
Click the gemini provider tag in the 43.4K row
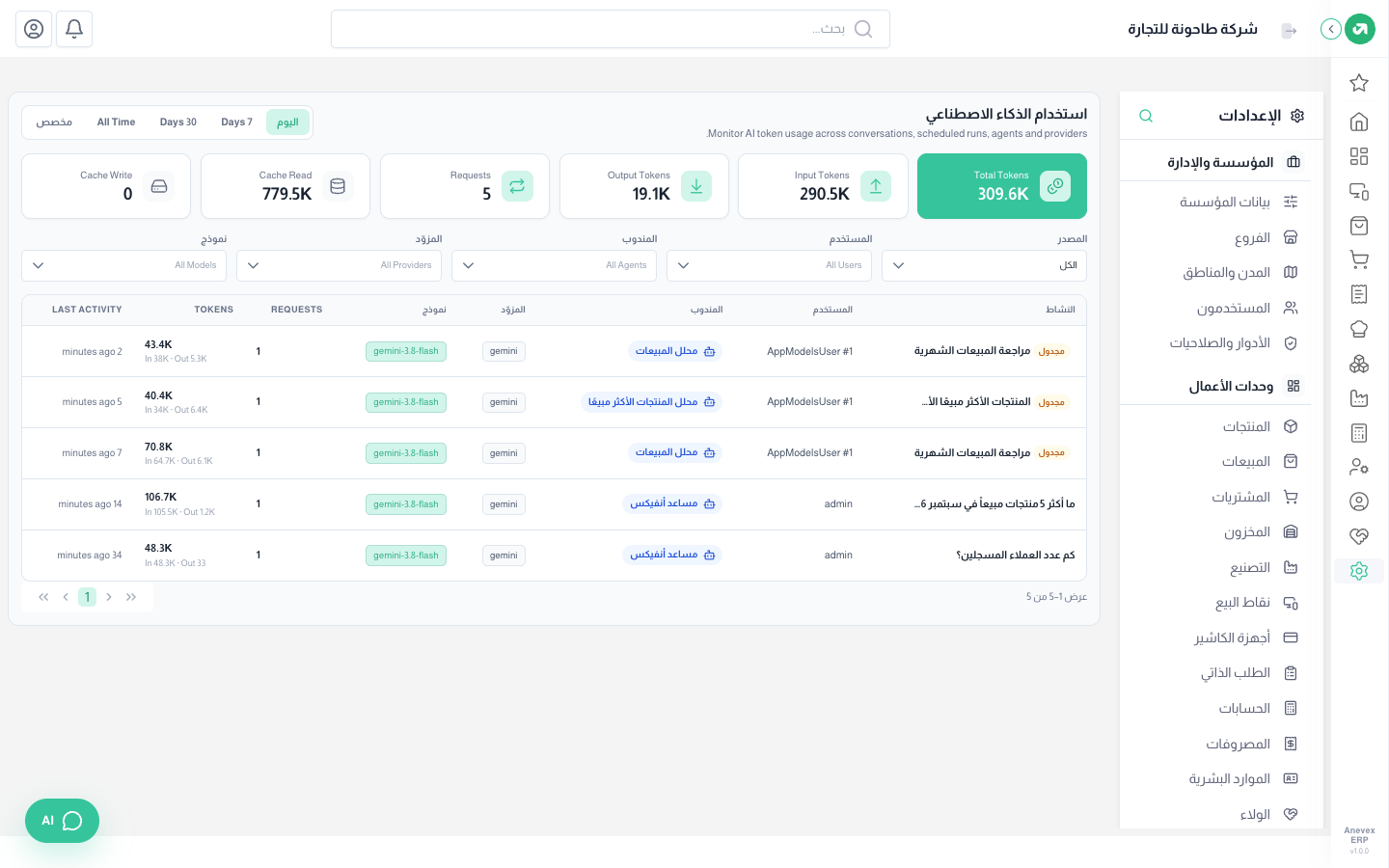coord(504,351)
